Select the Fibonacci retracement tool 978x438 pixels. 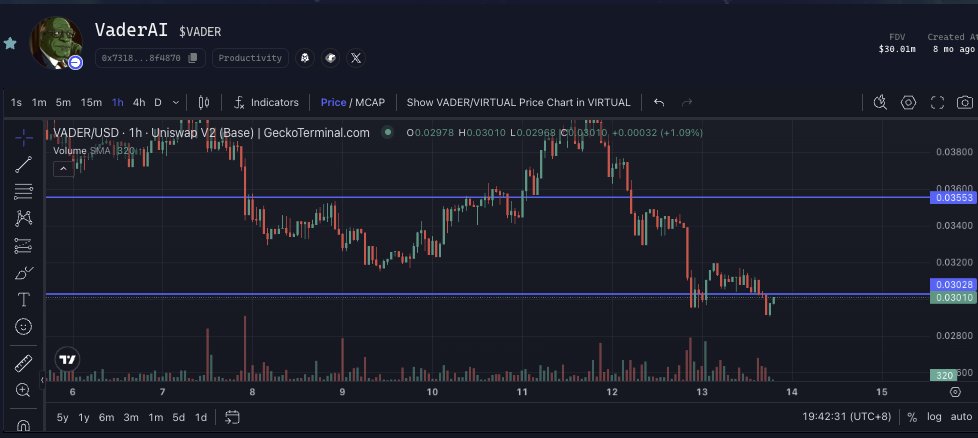pos(24,192)
